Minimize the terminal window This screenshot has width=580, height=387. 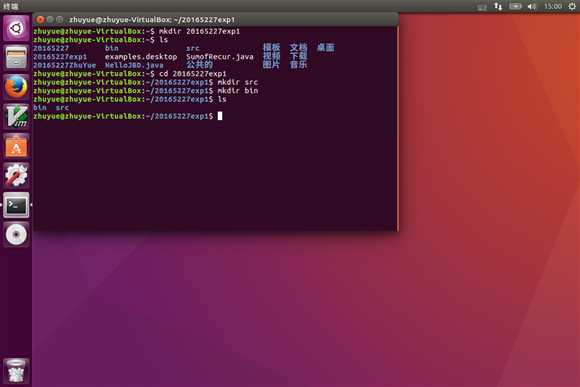(50, 19)
